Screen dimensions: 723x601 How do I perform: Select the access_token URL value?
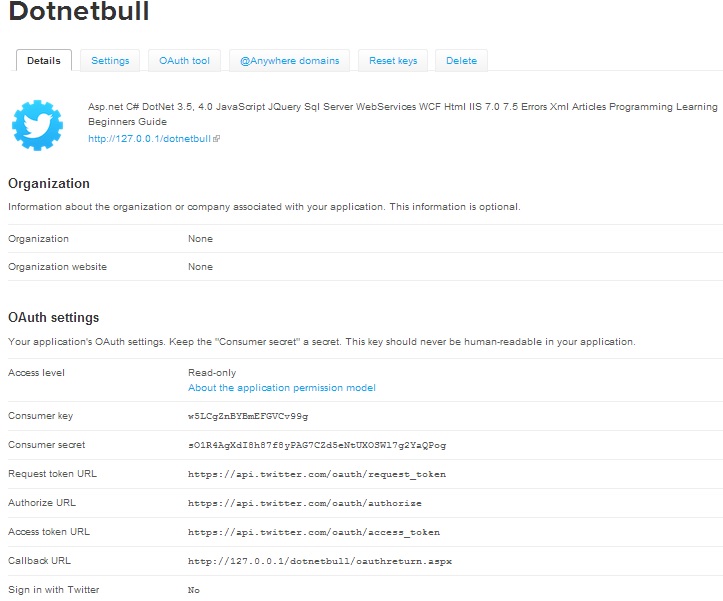click(x=314, y=532)
